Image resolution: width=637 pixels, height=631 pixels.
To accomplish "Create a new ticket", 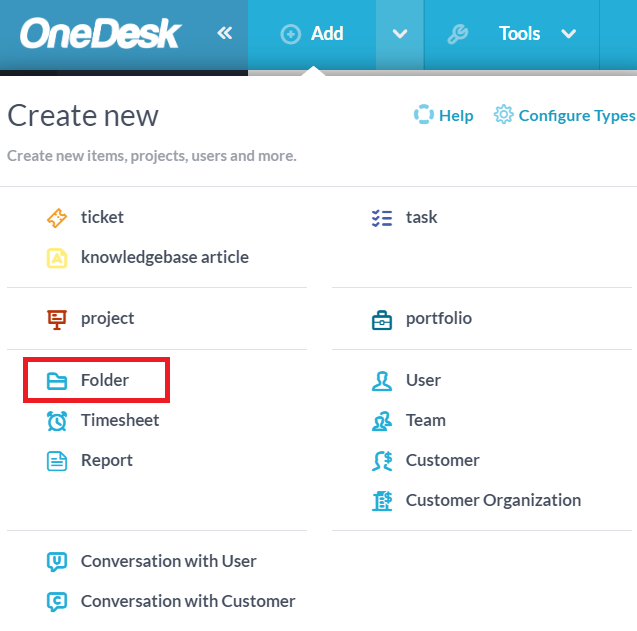I will point(102,217).
